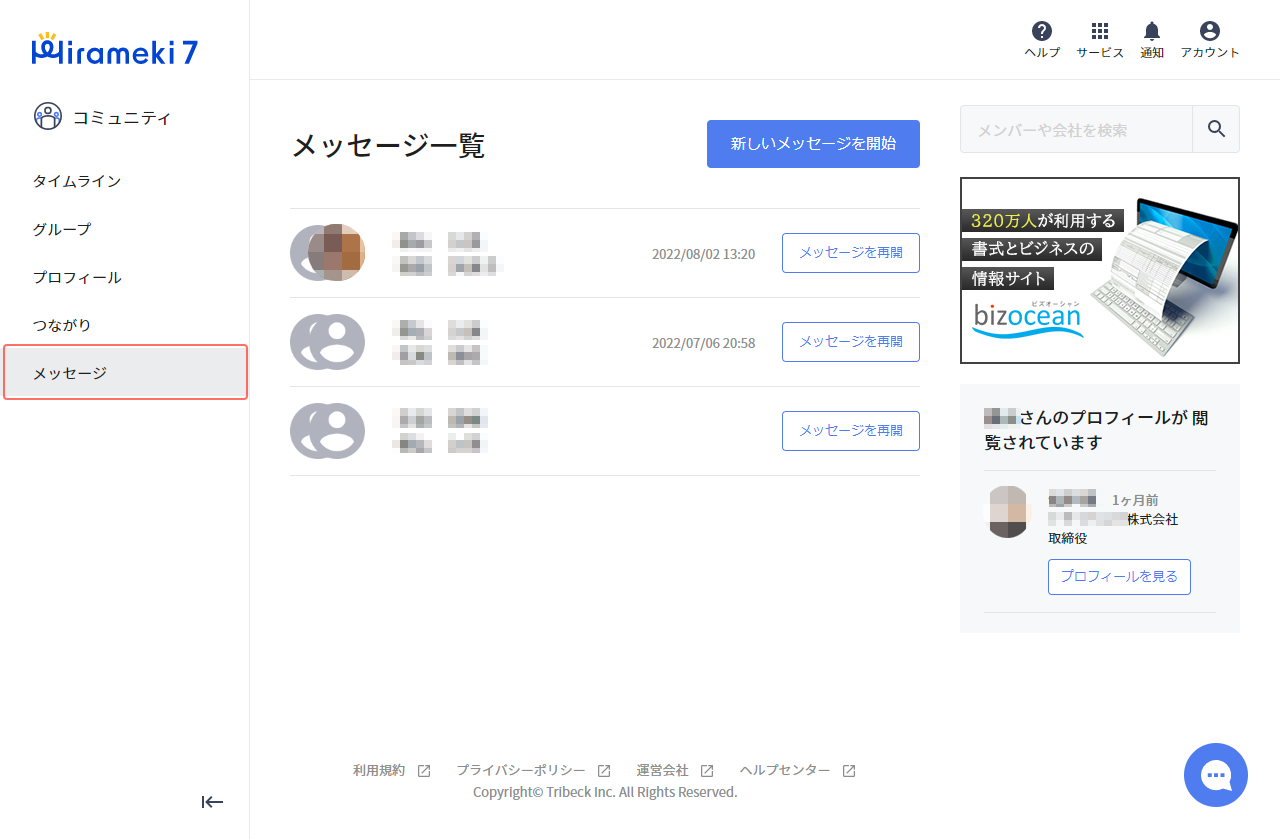Screen dimensions: 1280x839
Task: Click the メッセージ一覧 page heading
Action: point(388,146)
